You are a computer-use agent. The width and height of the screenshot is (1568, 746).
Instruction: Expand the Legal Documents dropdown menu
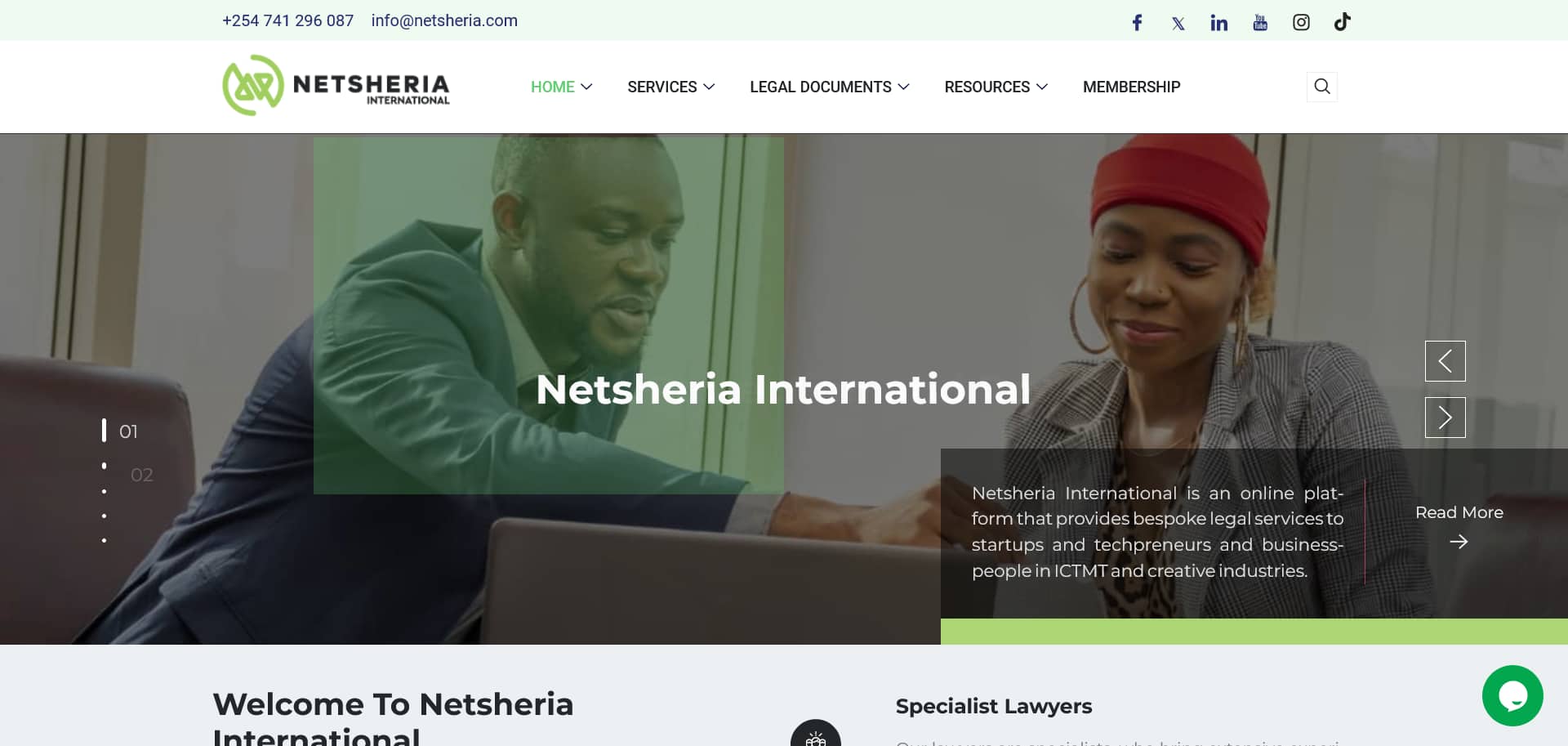pyautogui.click(x=830, y=87)
